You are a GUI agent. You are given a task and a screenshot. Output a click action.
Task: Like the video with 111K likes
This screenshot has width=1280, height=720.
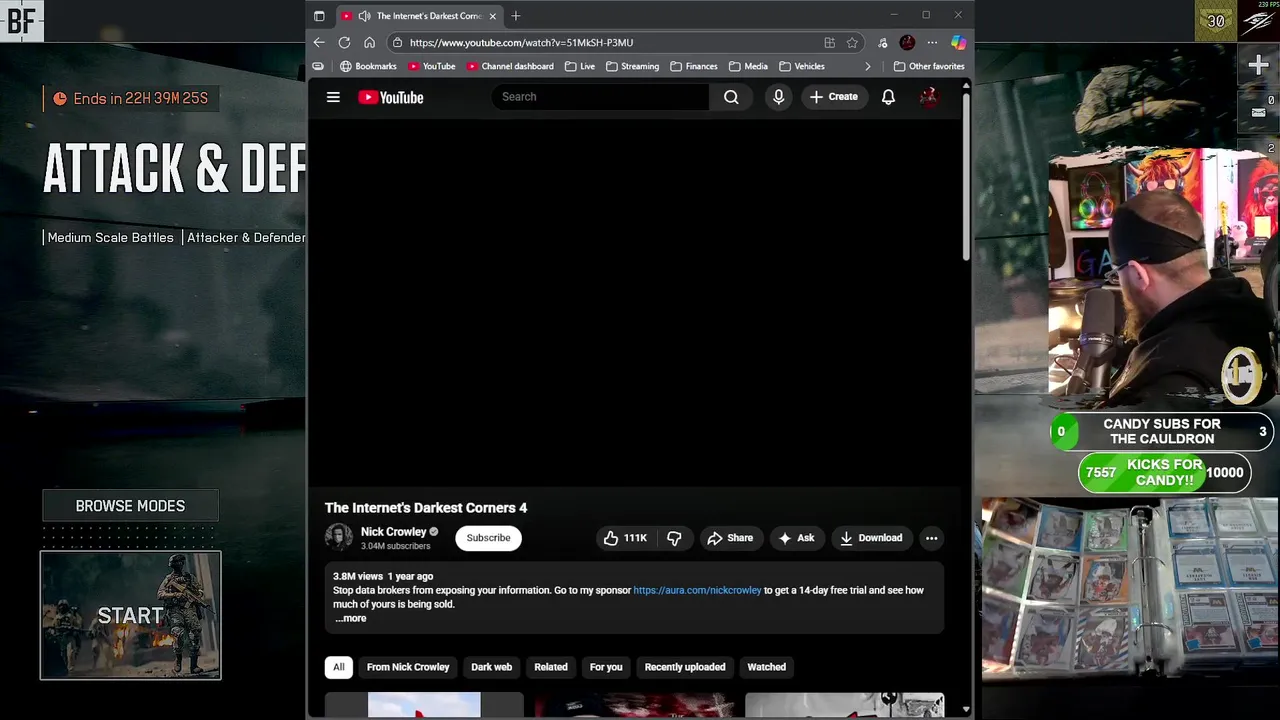[625, 538]
